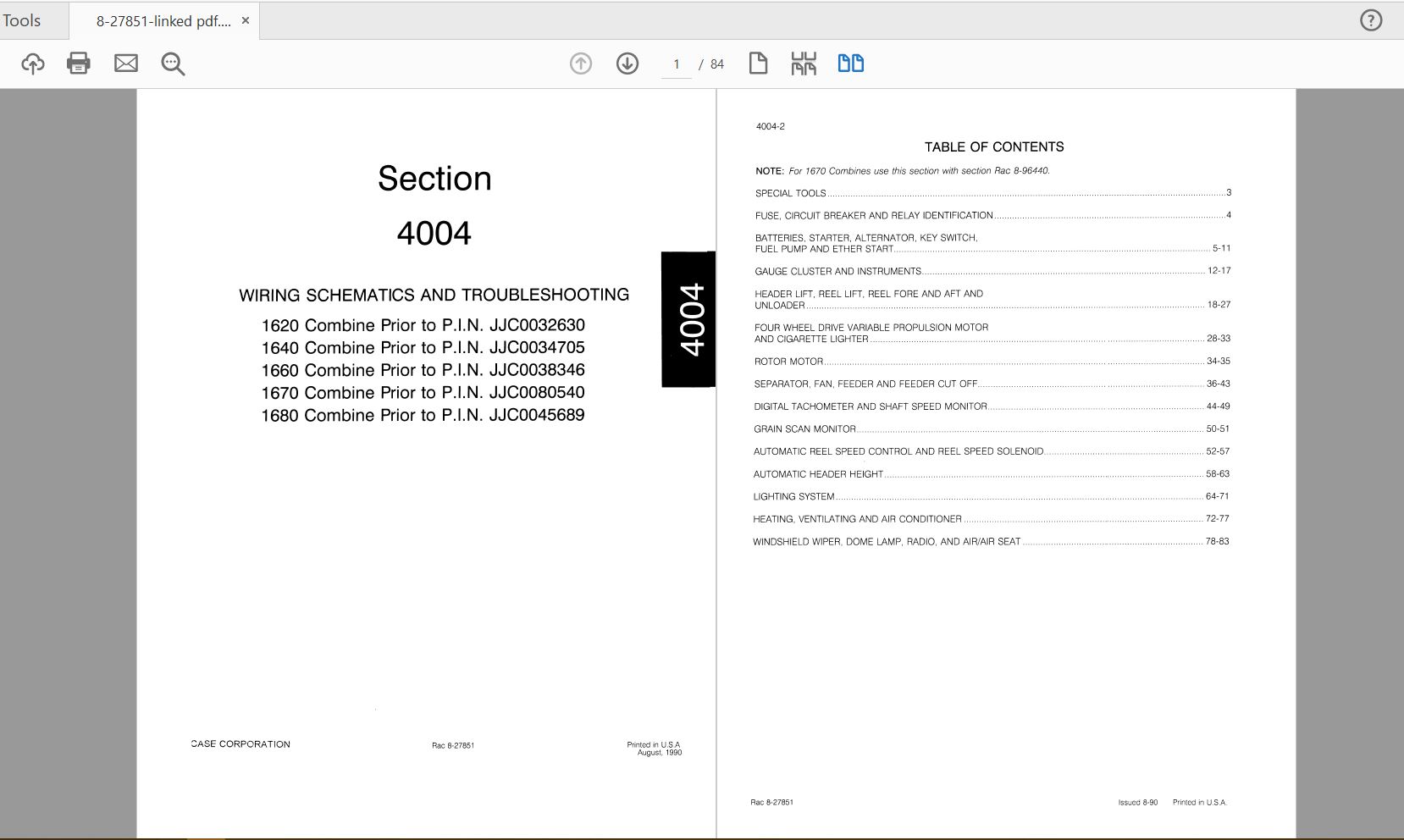Image resolution: width=1404 pixels, height=840 pixels.
Task: Open the GRAIN SCAN MONITOR entry
Action: 993,428
